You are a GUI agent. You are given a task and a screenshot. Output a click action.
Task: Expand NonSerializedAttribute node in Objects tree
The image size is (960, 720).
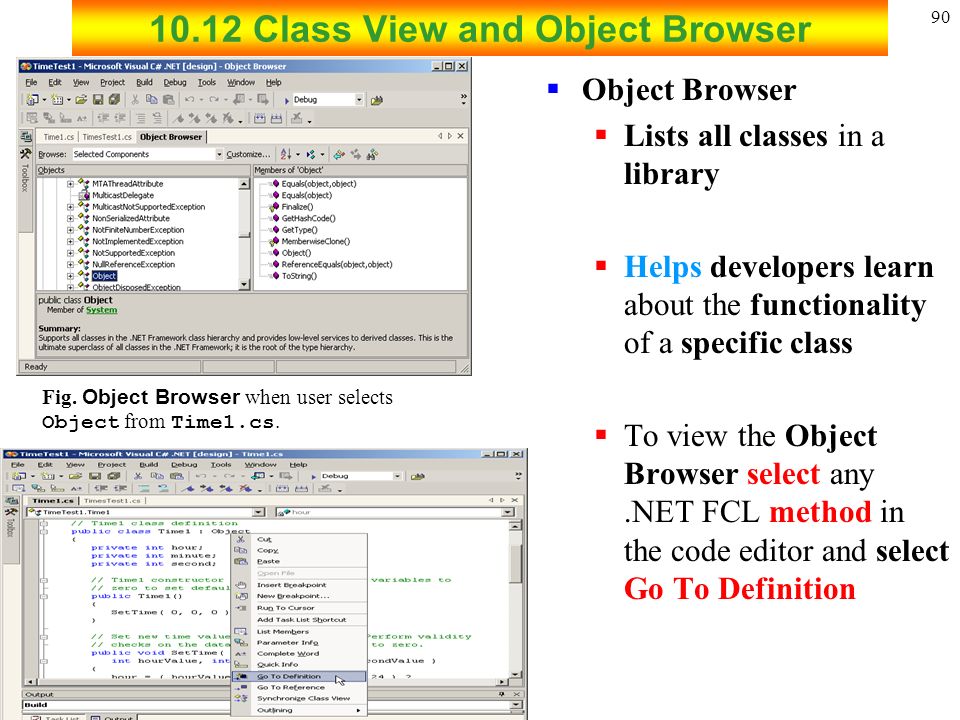click(x=70, y=219)
